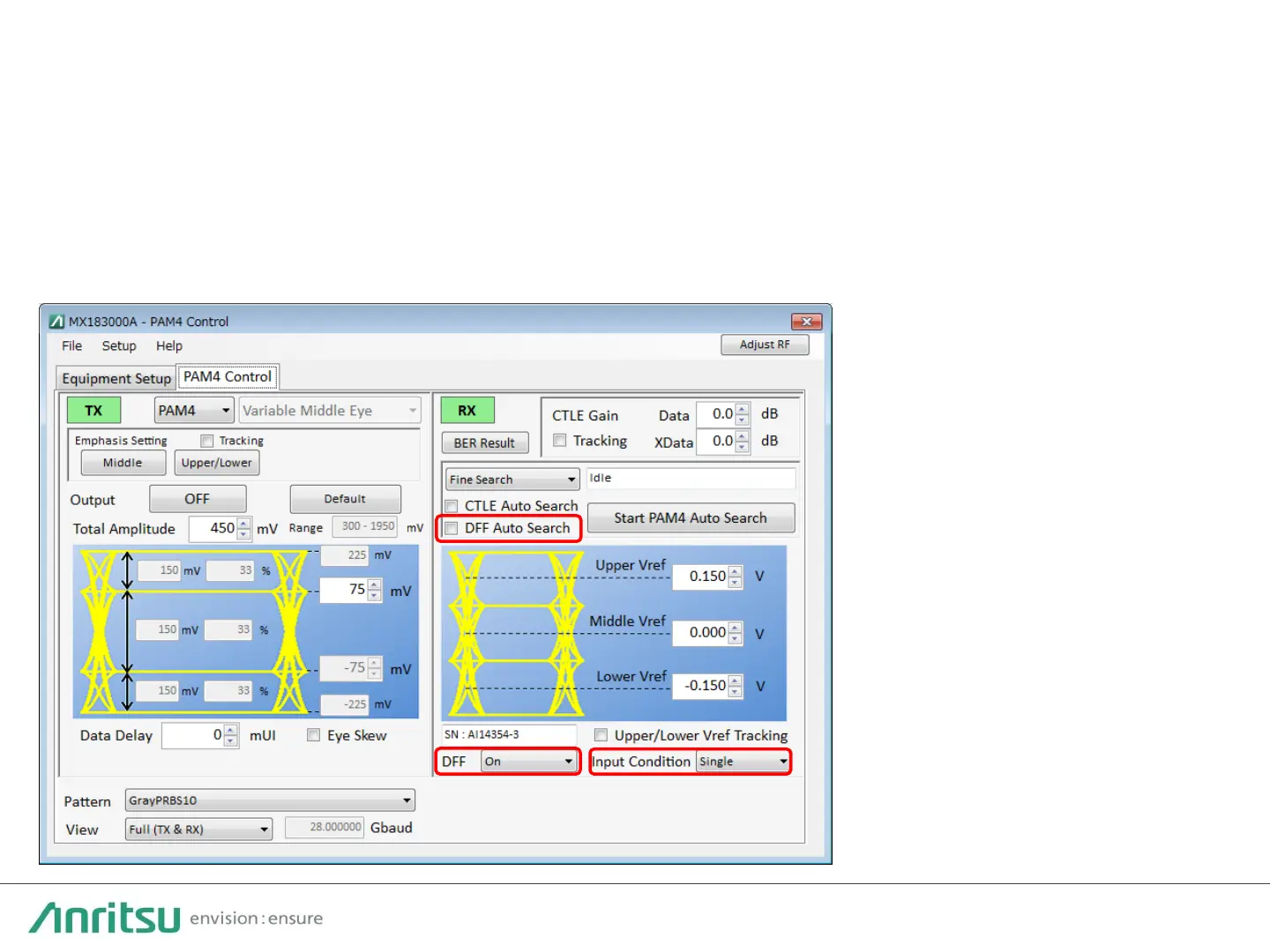Open the DFF On dropdown
Screen dimensions: 1270x952
[x=528, y=762]
